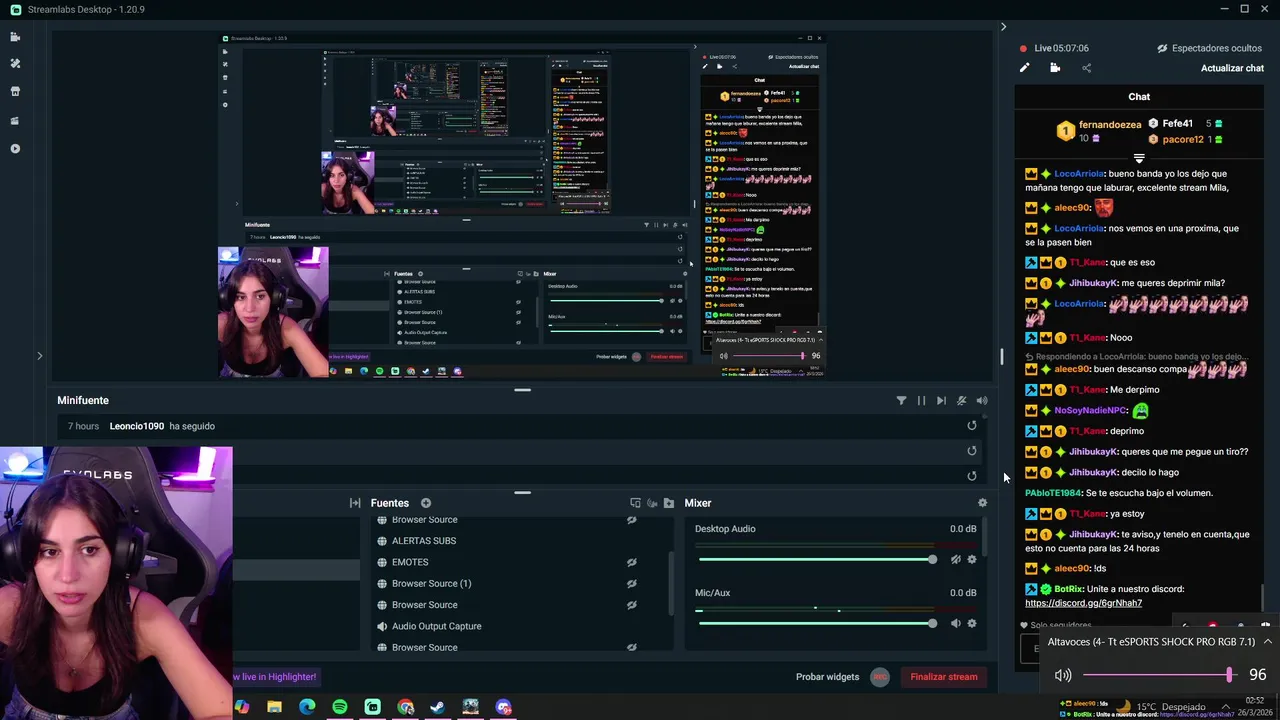Open Spotify from the taskbar
Image resolution: width=1280 pixels, height=720 pixels.
click(x=340, y=707)
